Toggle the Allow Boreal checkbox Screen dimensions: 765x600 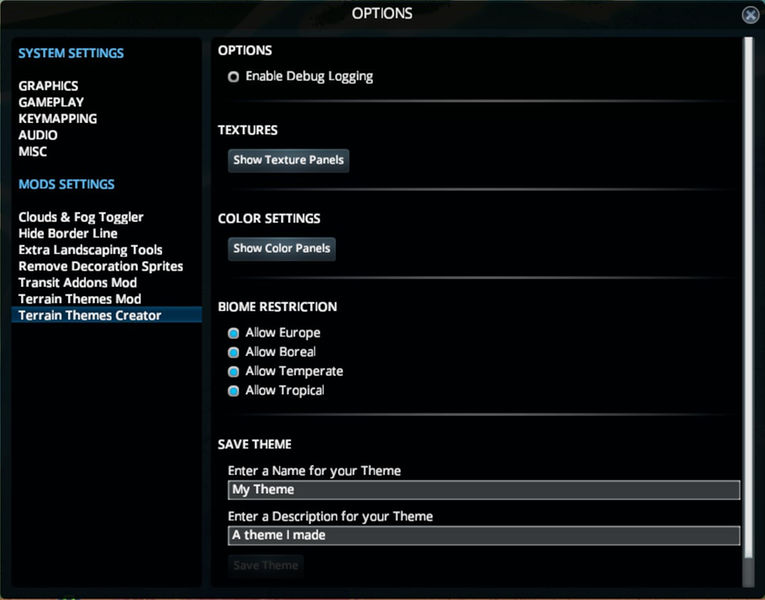coord(233,352)
